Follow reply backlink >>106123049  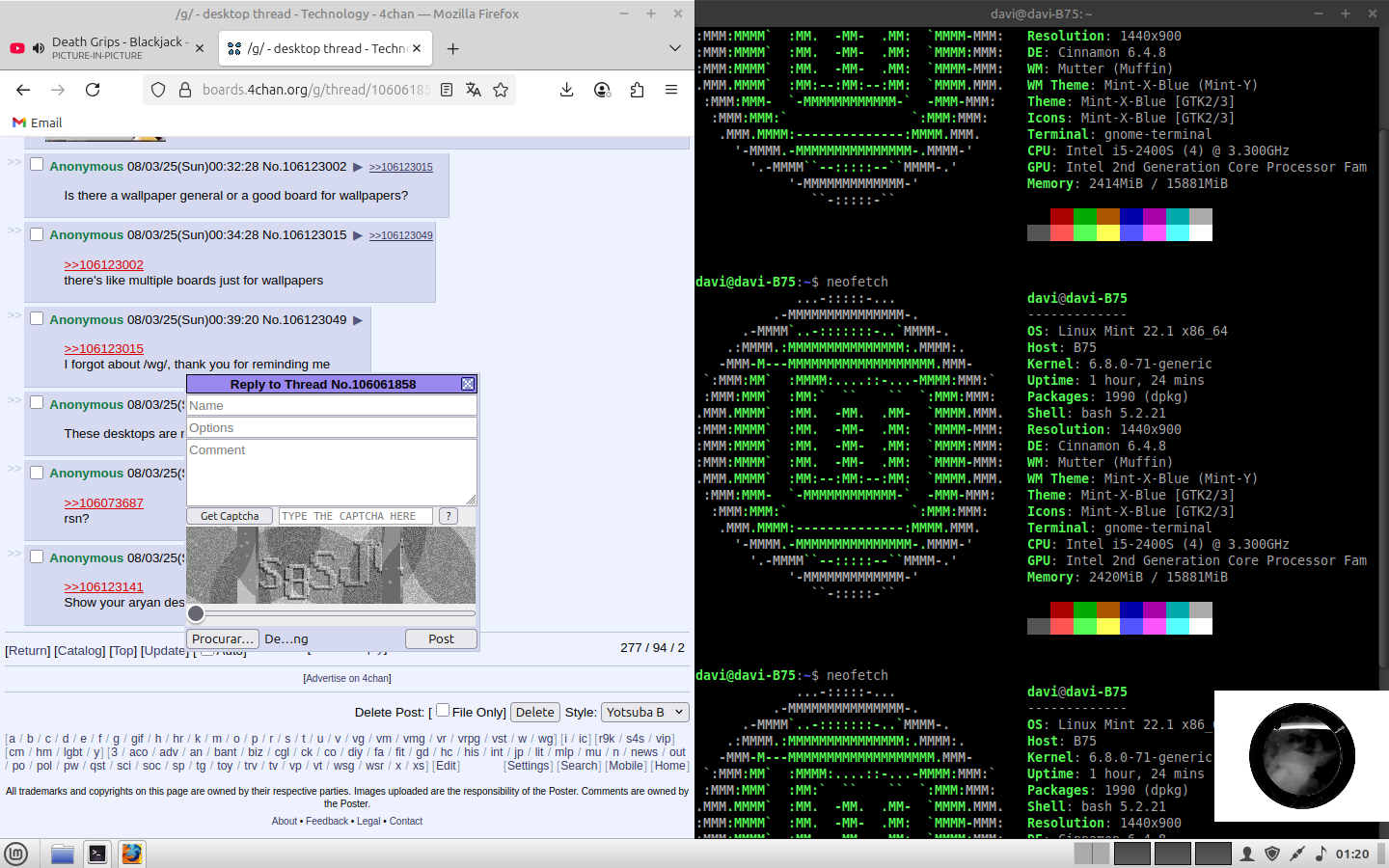[x=400, y=235]
